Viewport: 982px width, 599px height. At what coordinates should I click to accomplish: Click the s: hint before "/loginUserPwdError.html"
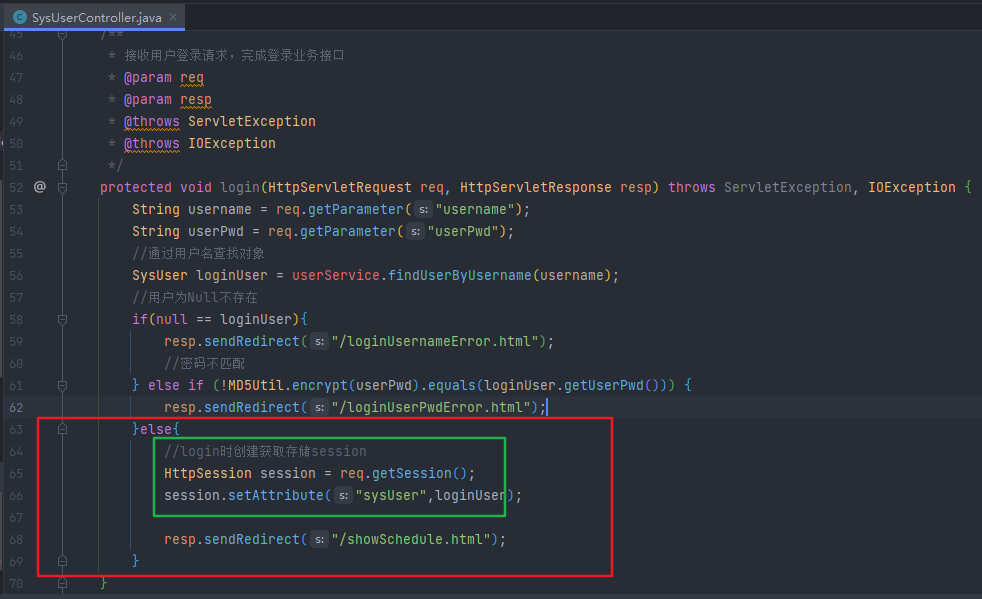coord(319,407)
